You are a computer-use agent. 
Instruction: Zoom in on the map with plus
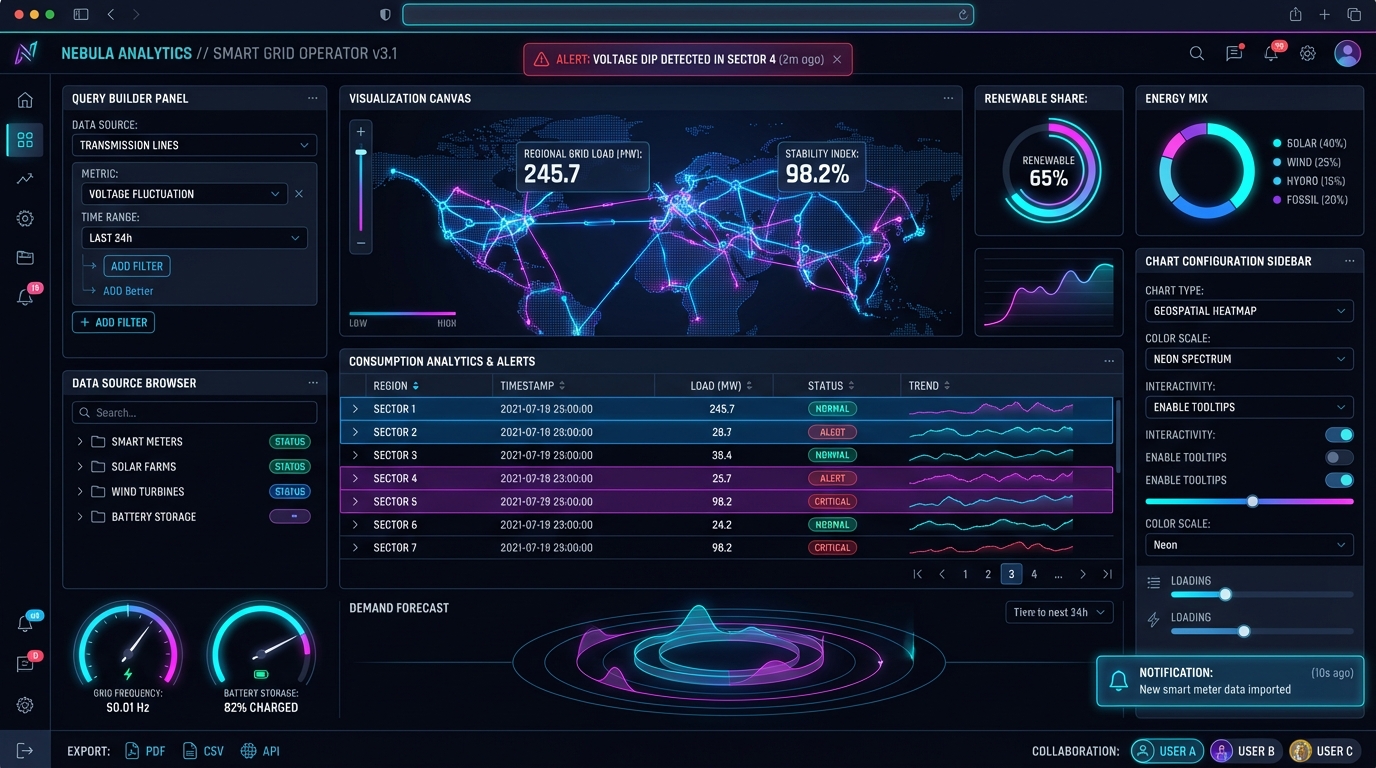point(361,131)
